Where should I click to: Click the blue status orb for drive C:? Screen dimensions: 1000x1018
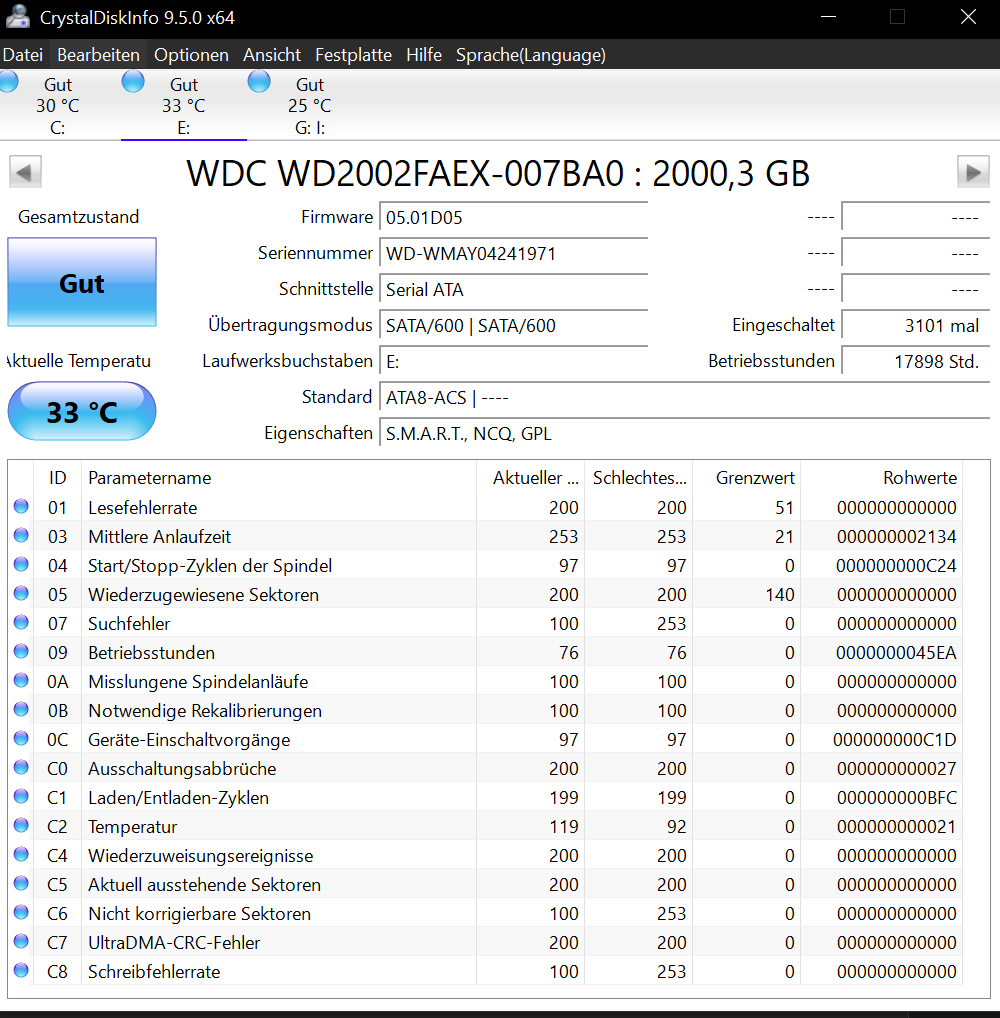pos(8,82)
